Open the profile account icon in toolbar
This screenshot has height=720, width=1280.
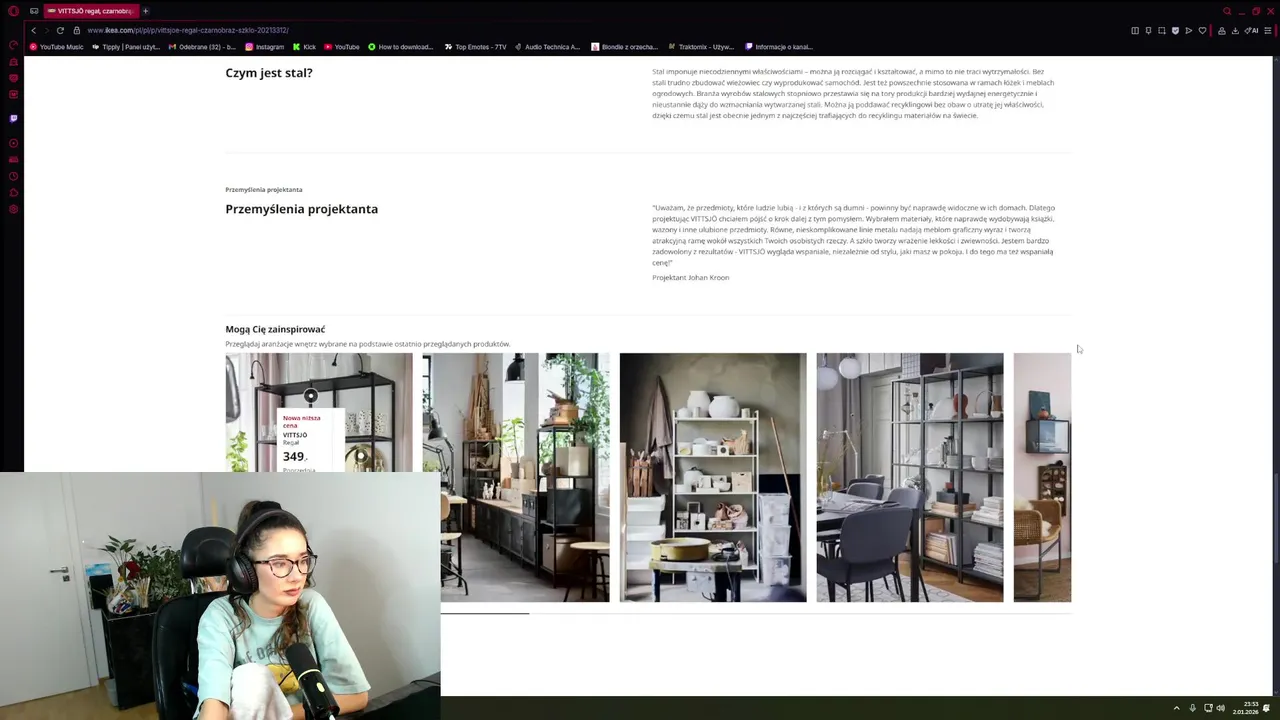[x=1221, y=31]
